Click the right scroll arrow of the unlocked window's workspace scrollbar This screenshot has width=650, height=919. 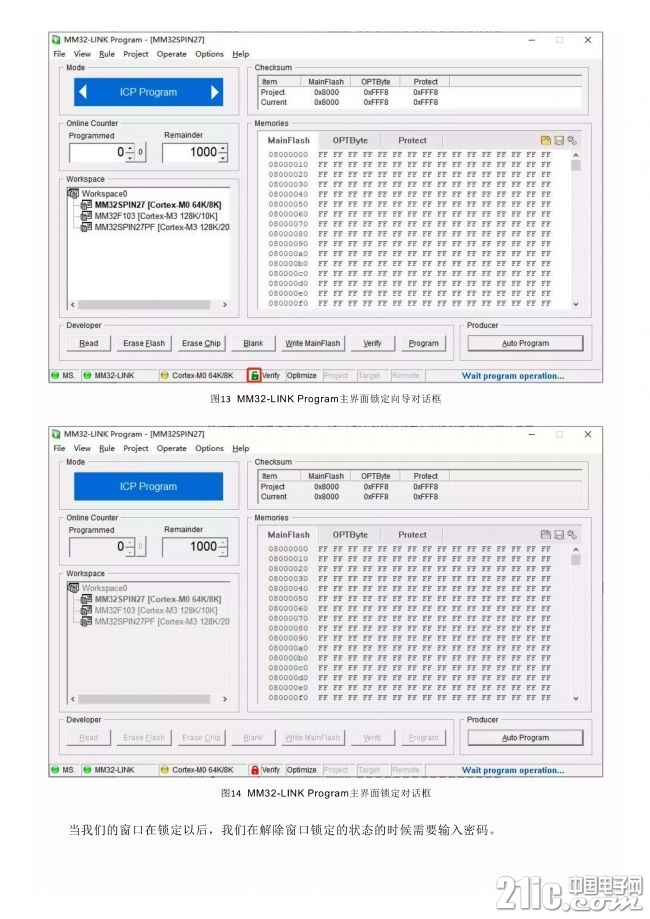[x=224, y=305]
